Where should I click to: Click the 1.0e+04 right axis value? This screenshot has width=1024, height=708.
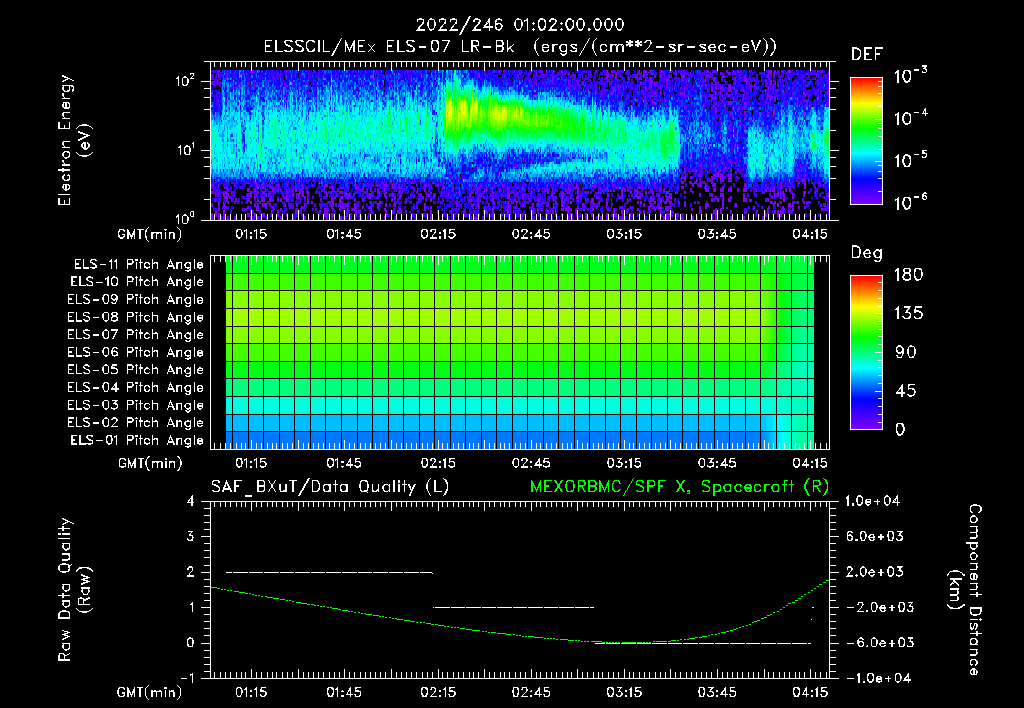(x=872, y=501)
